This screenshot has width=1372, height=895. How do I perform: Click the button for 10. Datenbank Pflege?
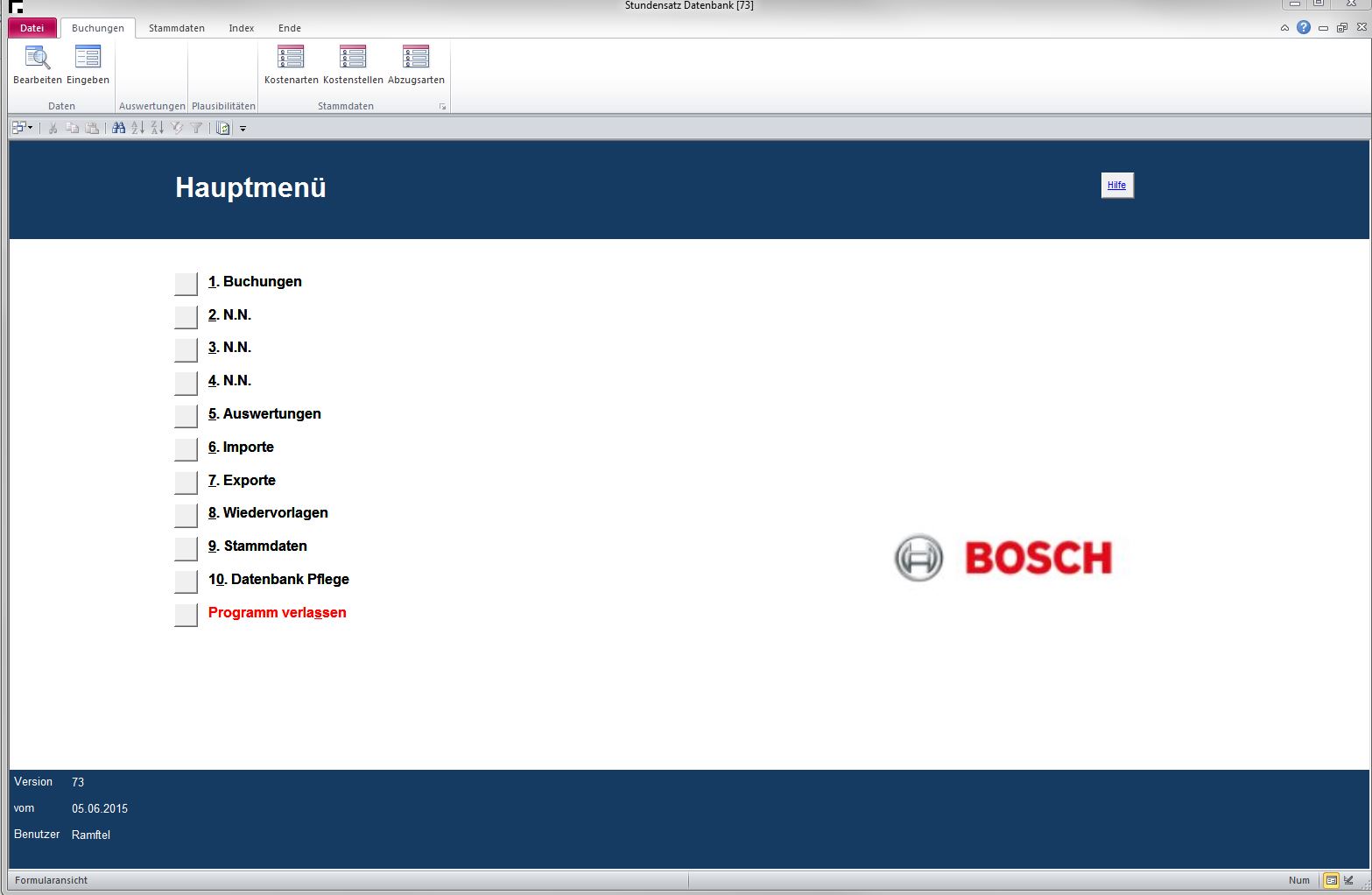click(186, 581)
